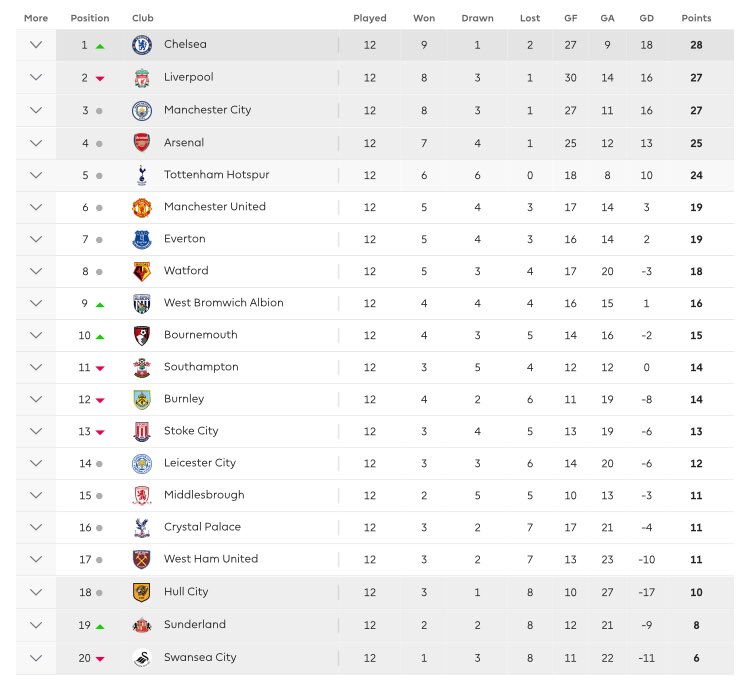Expand the Sunderland row chevron
The width and height of the screenshot is (750, 691).
[x=36, y=625]
